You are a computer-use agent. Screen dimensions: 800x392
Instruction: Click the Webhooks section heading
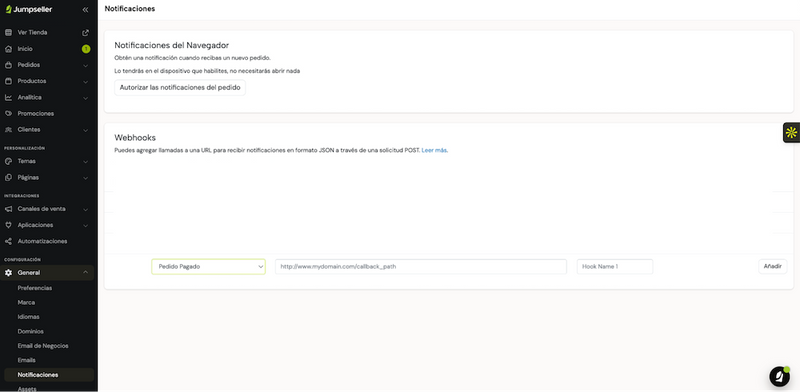(x=135, y=138)
